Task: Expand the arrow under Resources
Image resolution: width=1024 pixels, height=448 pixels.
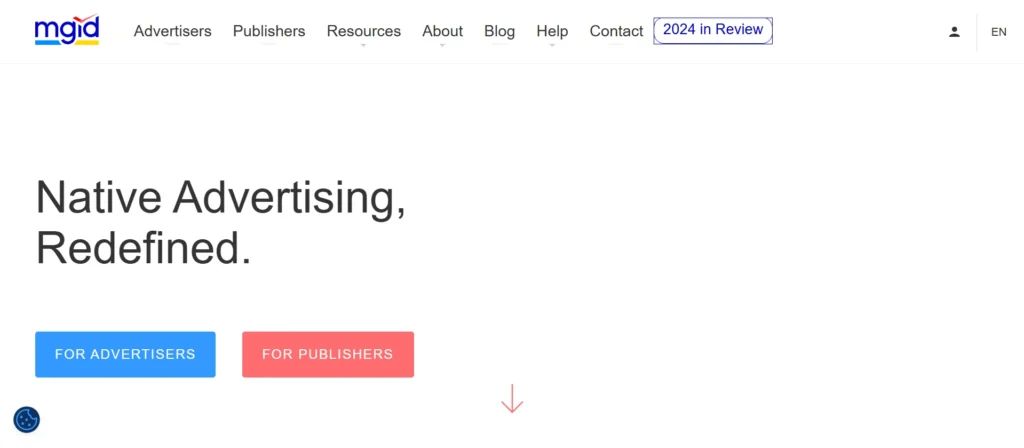Action: 363,46
